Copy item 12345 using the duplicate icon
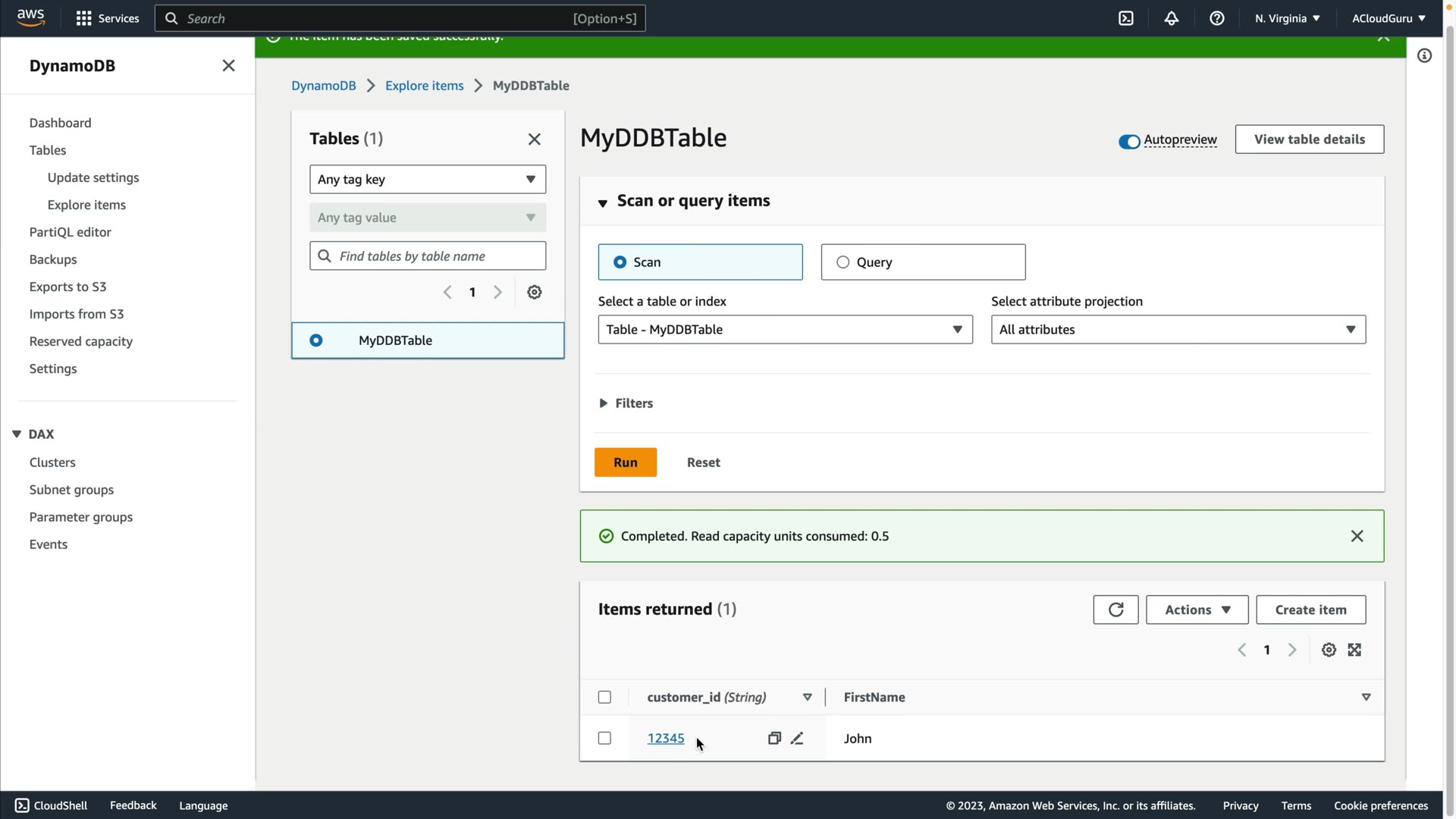The height and width of the screenshot is (819, 1456). tap(774, 739)
